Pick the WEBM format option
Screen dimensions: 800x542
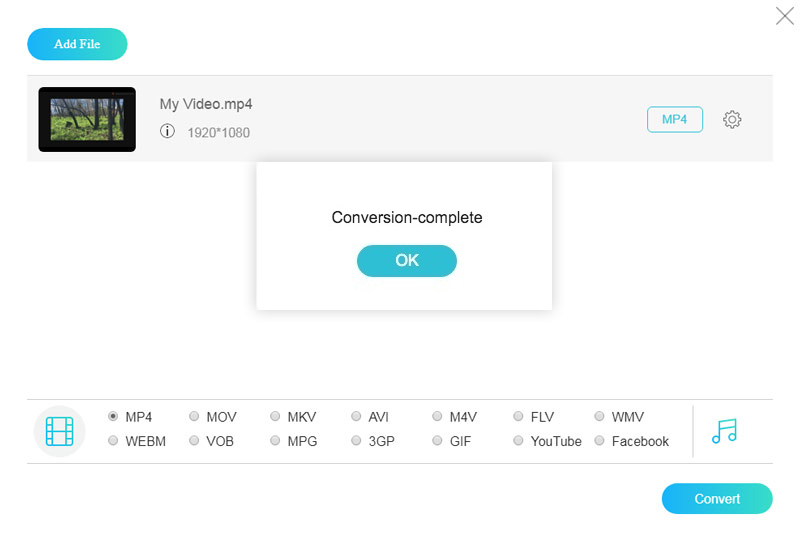coord(114,441)
